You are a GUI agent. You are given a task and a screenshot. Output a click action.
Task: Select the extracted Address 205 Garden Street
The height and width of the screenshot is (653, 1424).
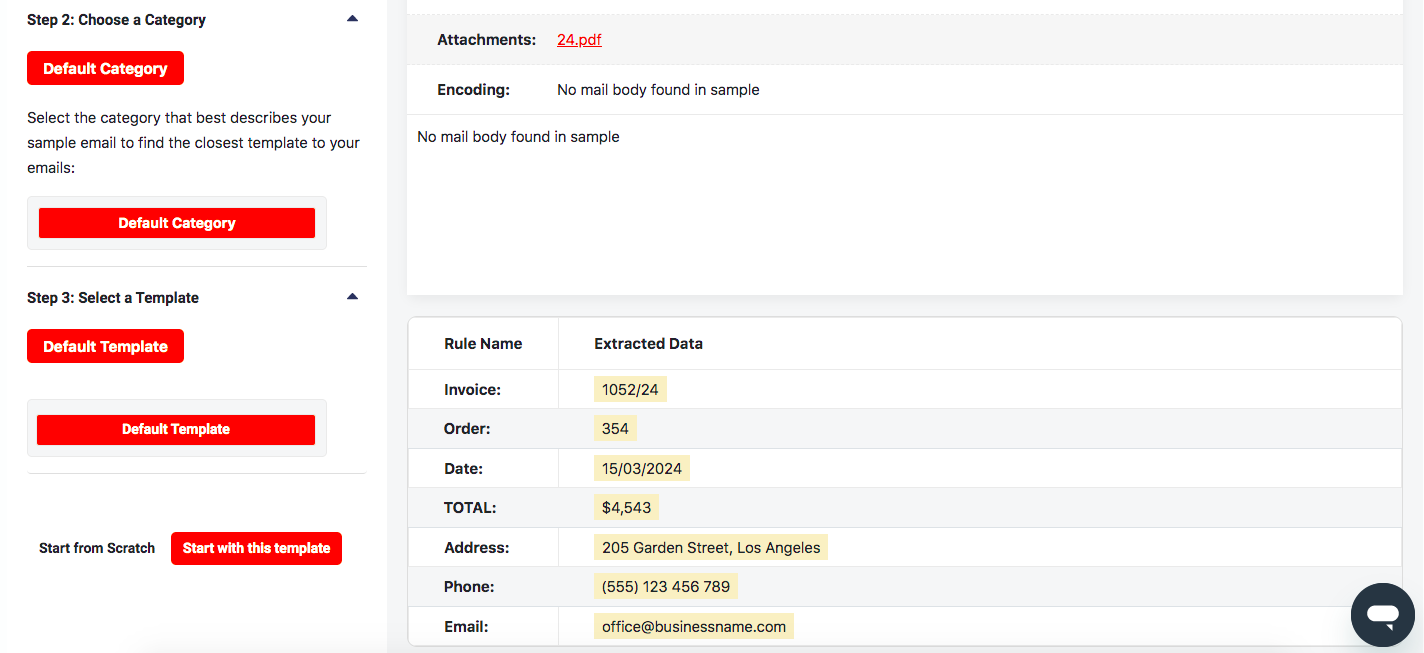point(710,547)
